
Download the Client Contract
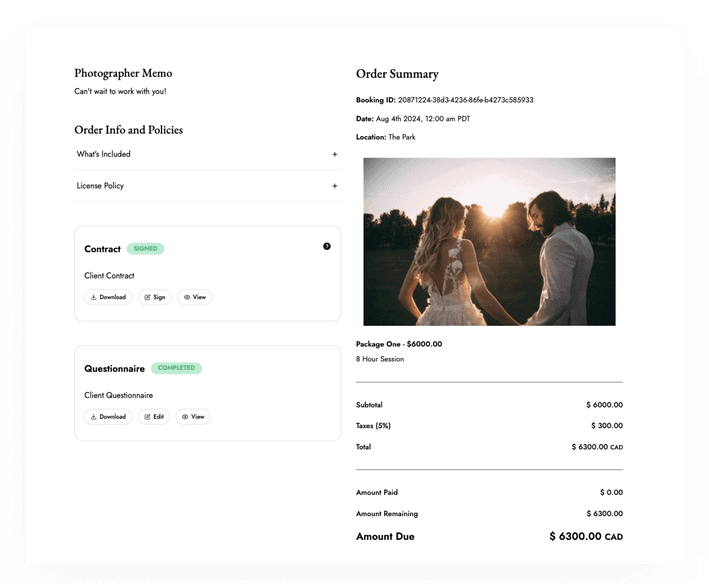tap(108, 297)
